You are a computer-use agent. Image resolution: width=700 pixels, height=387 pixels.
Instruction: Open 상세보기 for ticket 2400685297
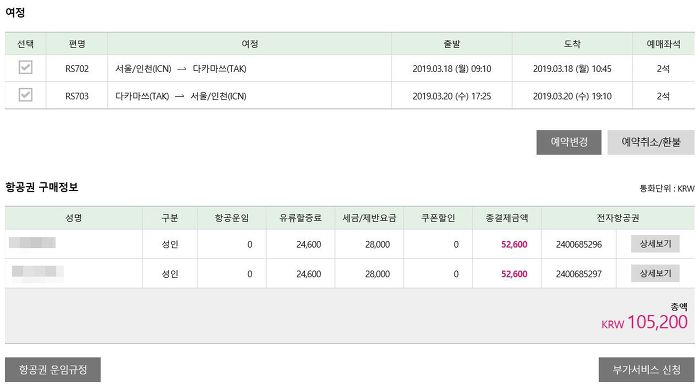pos(655,273)
